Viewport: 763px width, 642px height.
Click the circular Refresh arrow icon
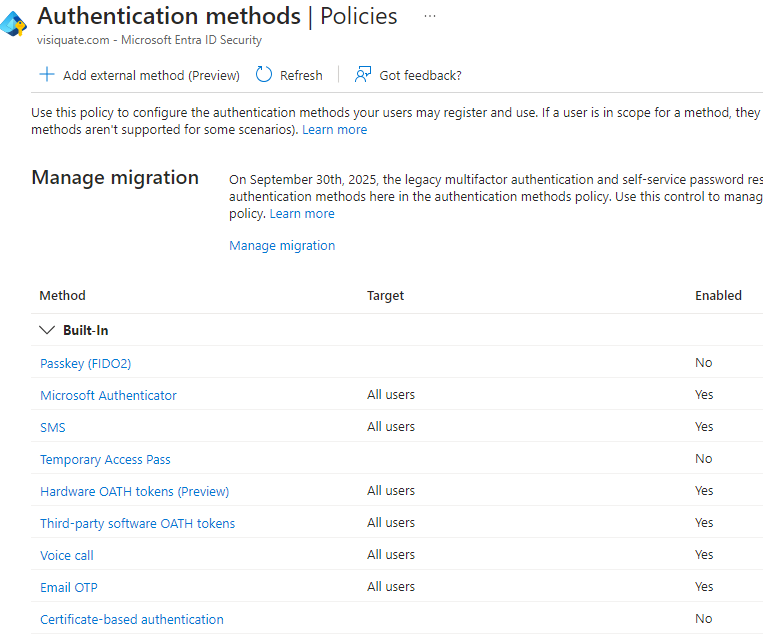[x=264, y=74]
